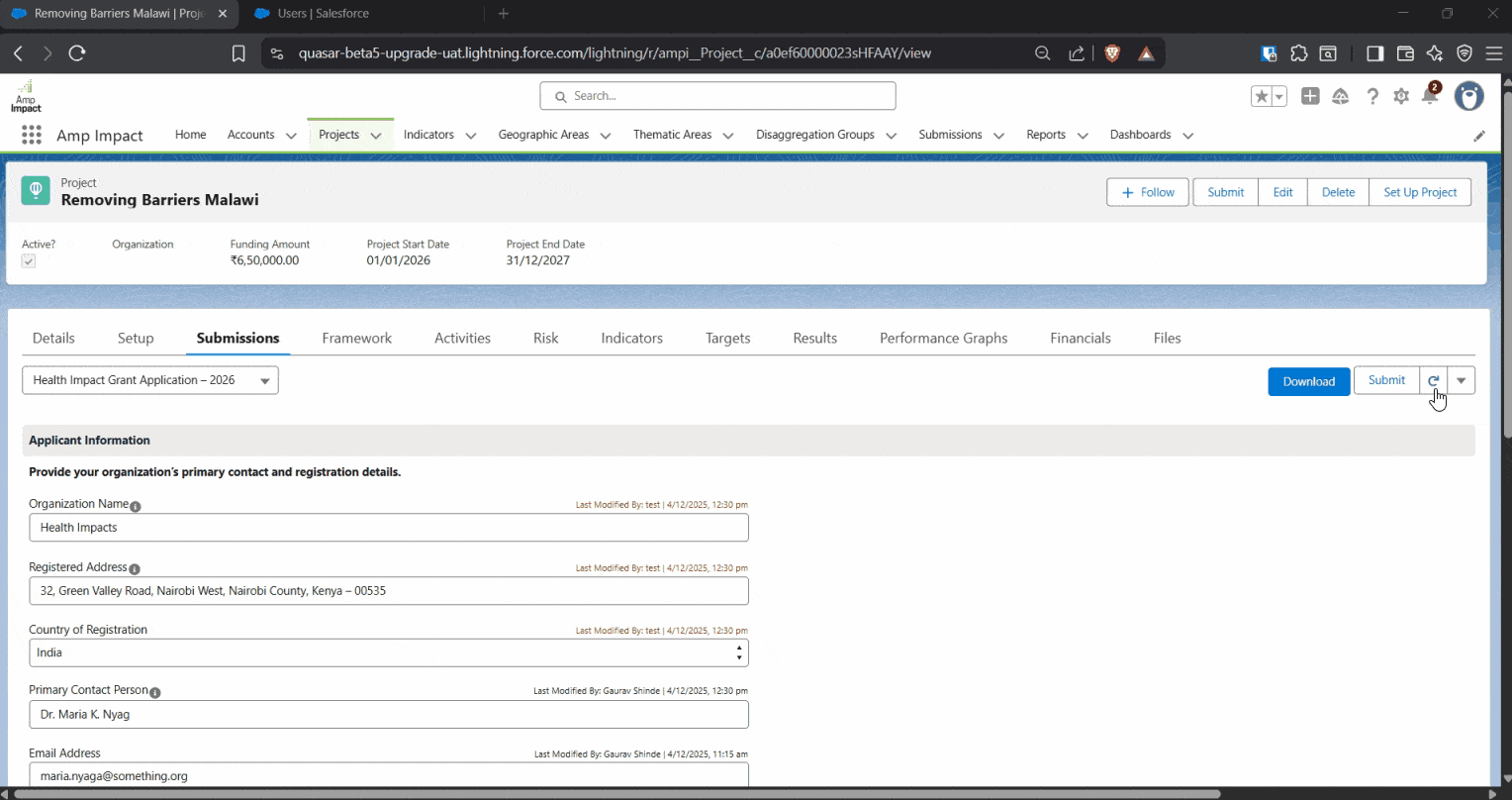
Task: Click the Primary Contact Person input field
Action: coord(388,715)
